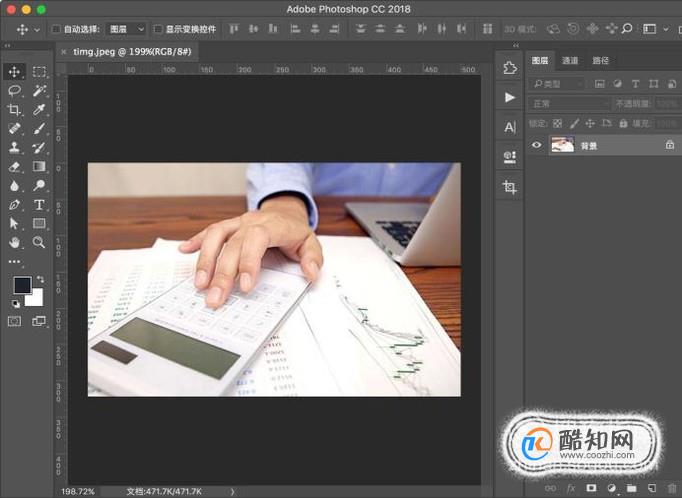Toggle lock transparent pixels
This screenshot has height=498, width=682.
pyautogui.click(x=557, y=124)
